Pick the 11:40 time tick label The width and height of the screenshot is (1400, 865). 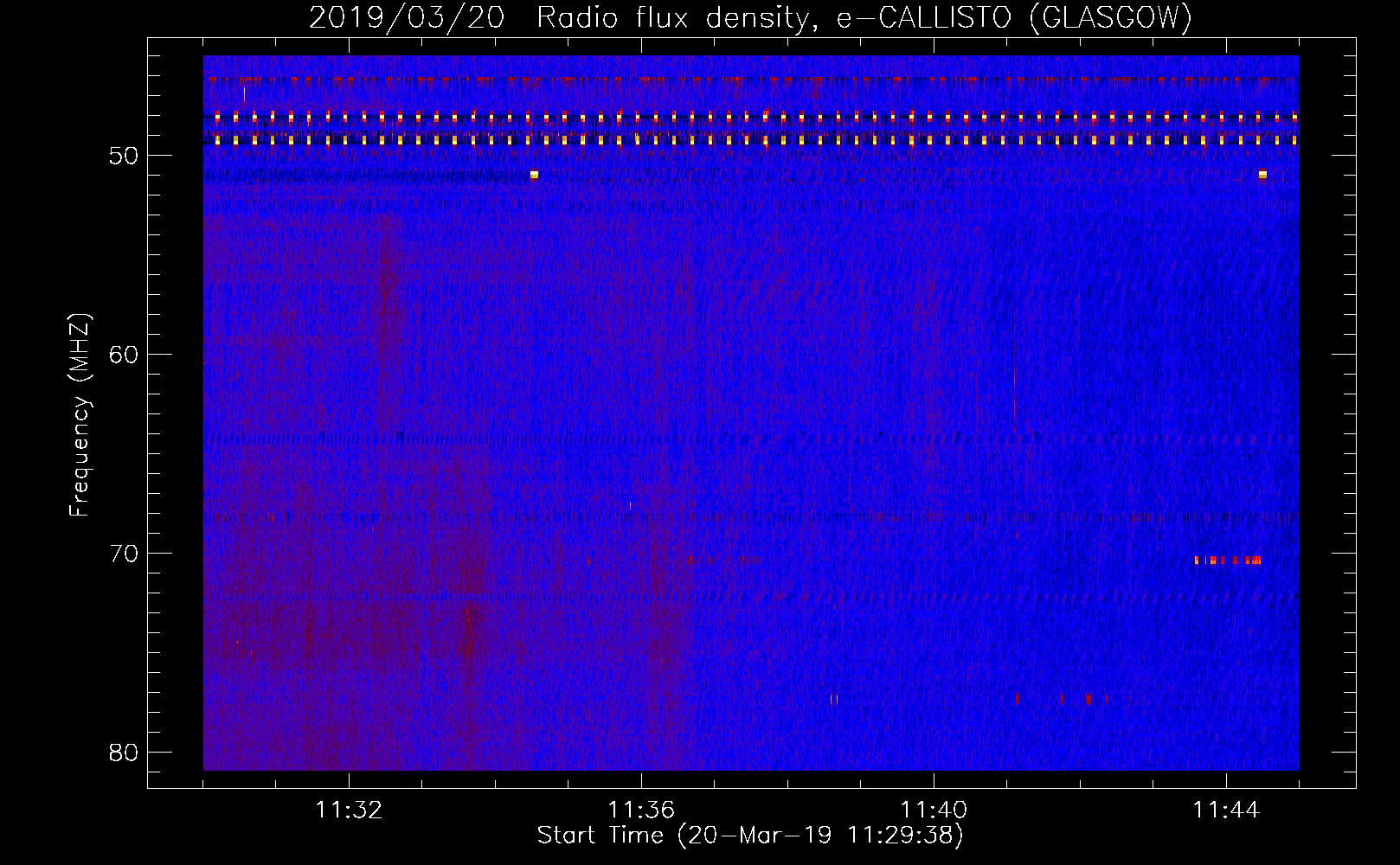coord(934,810)
